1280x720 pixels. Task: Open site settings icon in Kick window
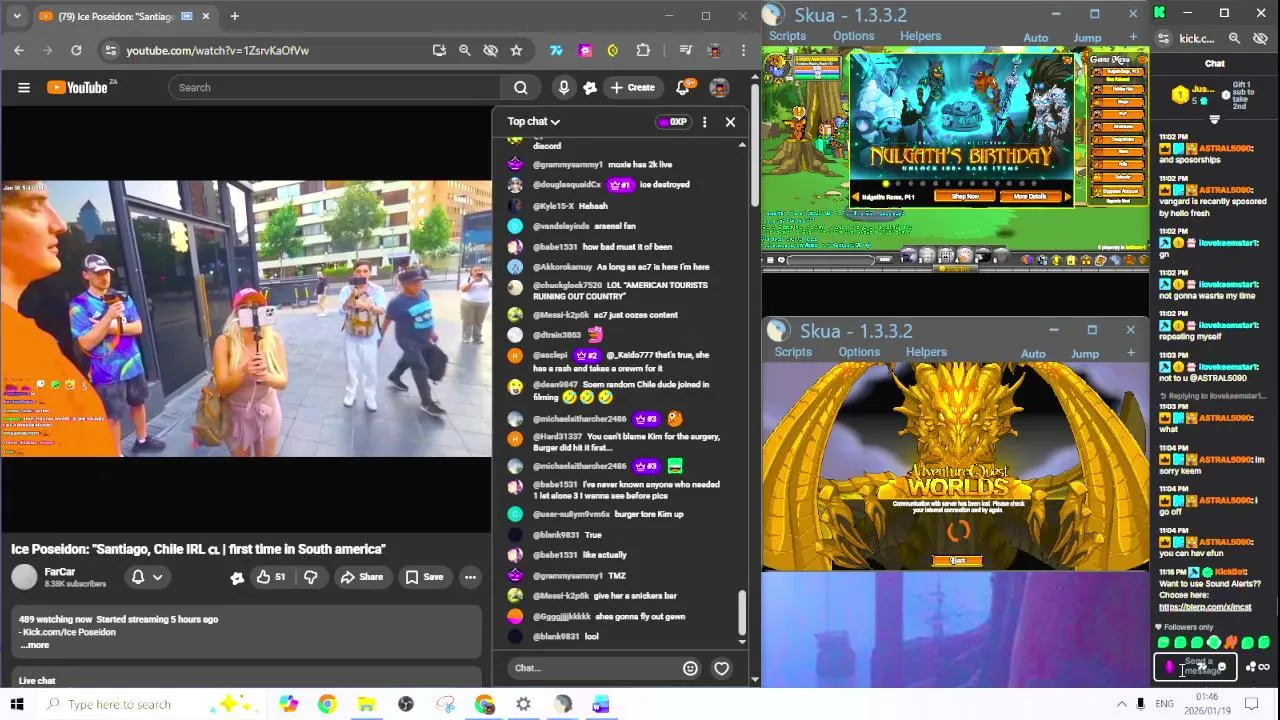[x=1163, y=38]
